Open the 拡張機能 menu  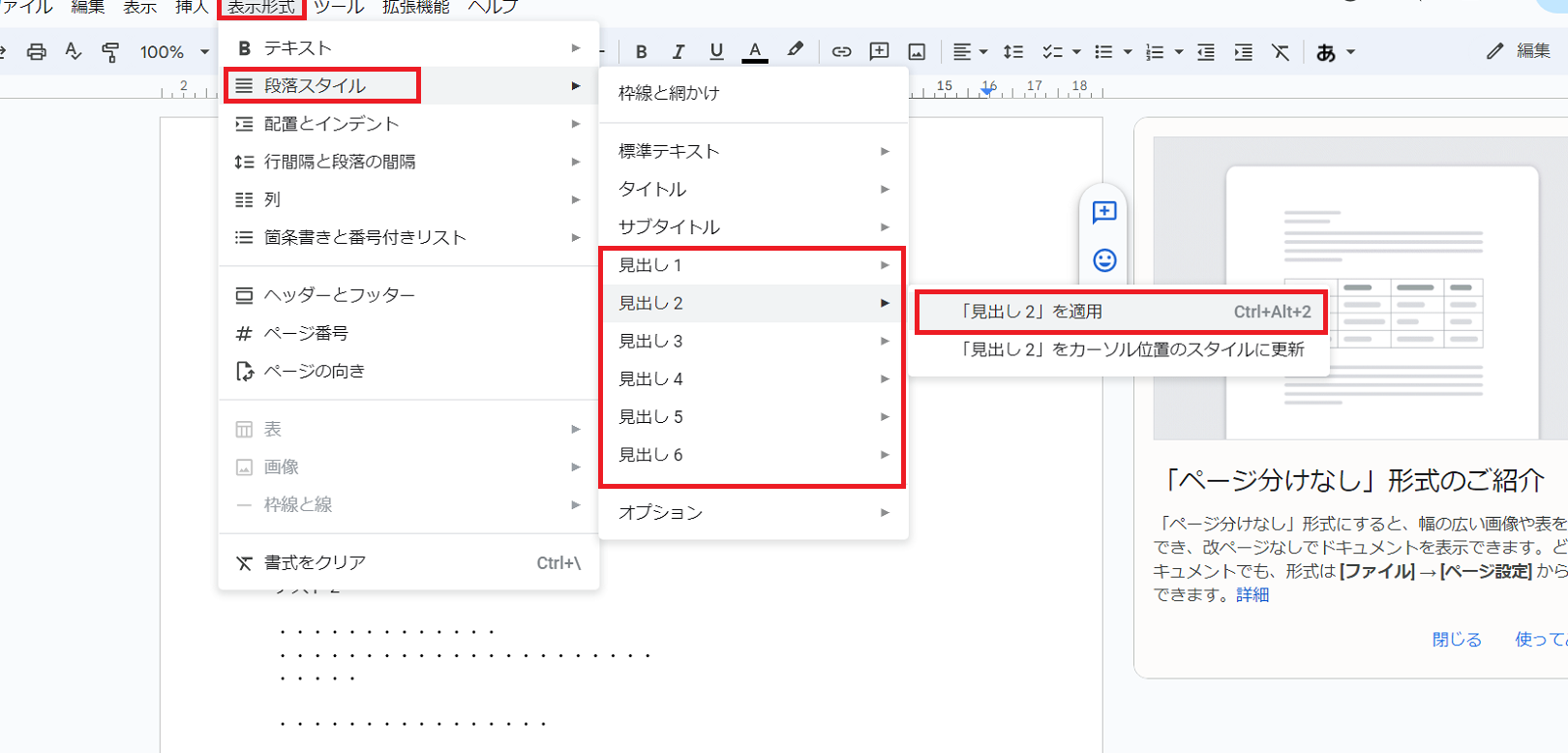[416, 7]
